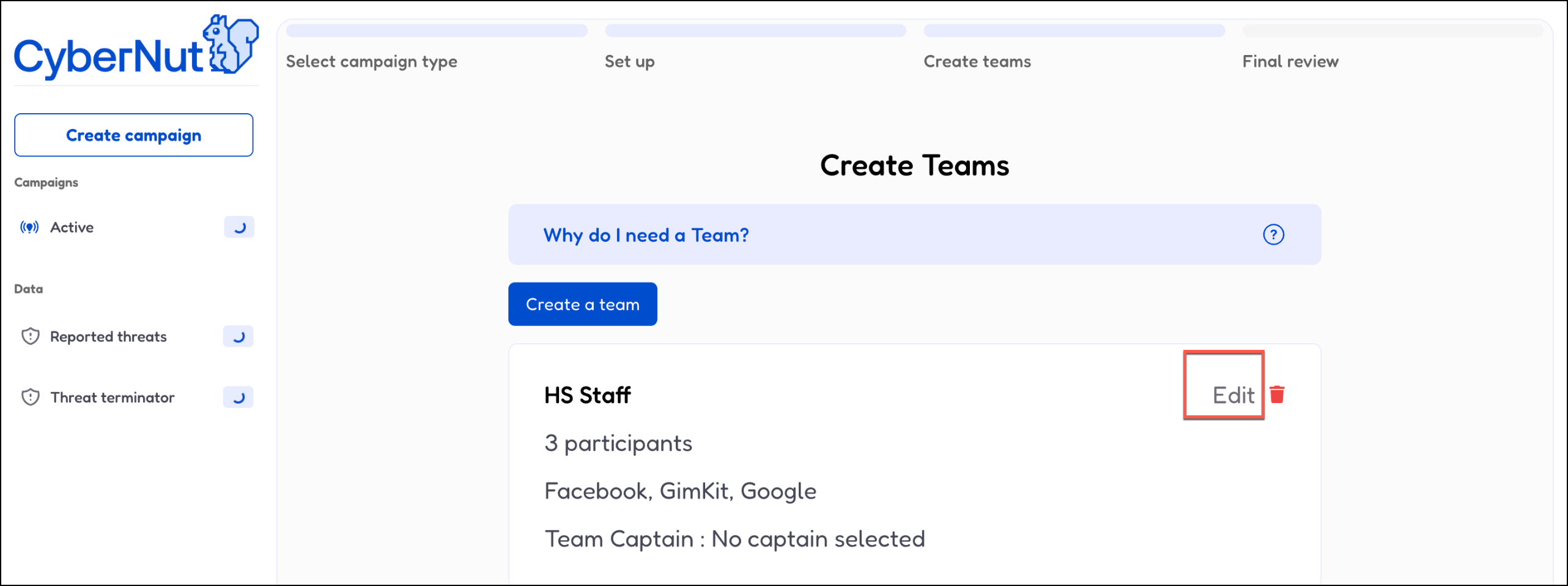Viewport: 1568px width, 586px height.
Task: Go to the Select campaign type step
Action: pyautogui.click(x=371, y=61)
